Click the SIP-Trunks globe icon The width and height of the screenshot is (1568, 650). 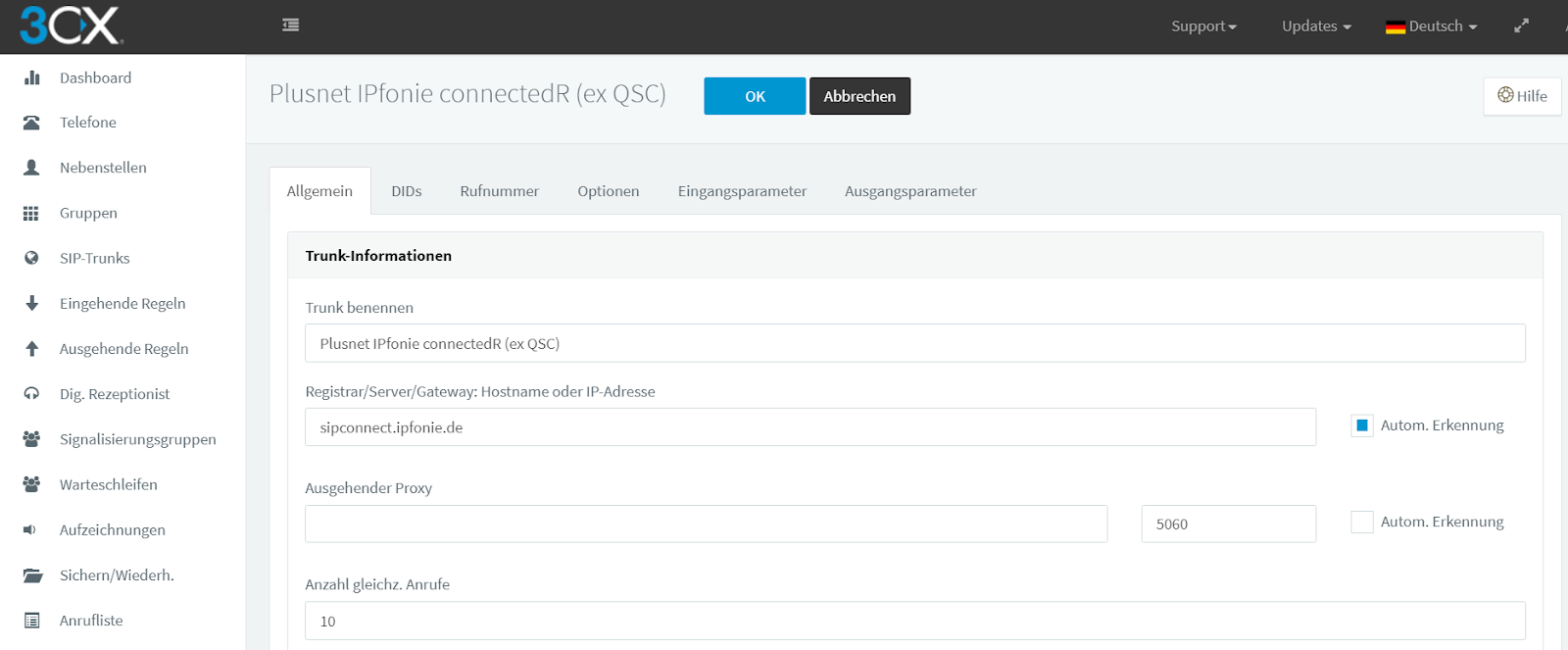[x=31, y=258]
